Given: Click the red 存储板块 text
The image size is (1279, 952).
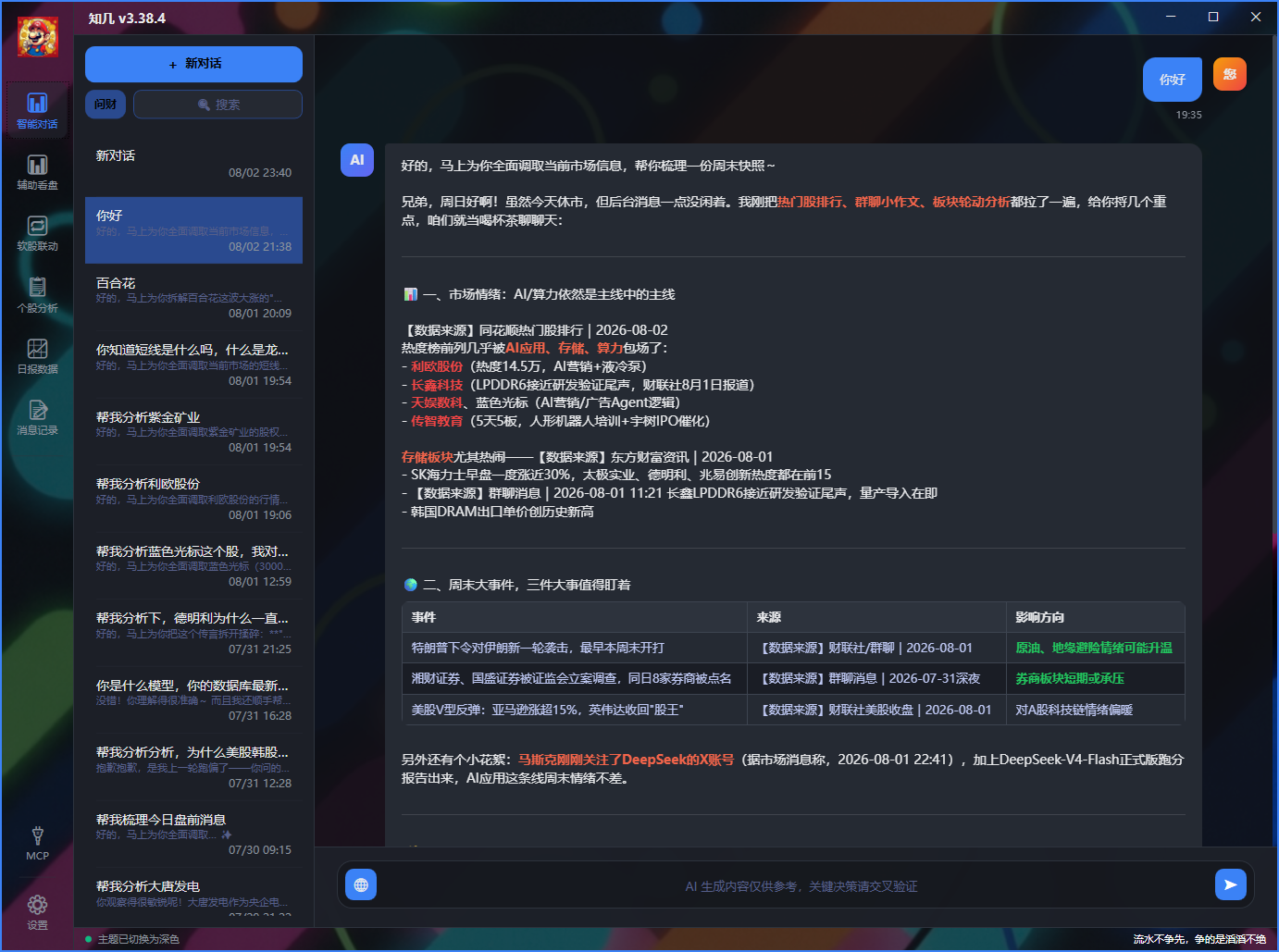Looking at the screenshot, I should (x=428, y=457).
